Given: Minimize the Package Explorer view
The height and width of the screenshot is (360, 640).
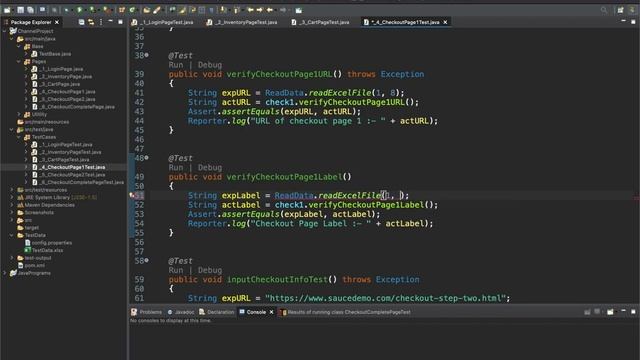Looking at the screenshot, I should click(x=110, y=21).
